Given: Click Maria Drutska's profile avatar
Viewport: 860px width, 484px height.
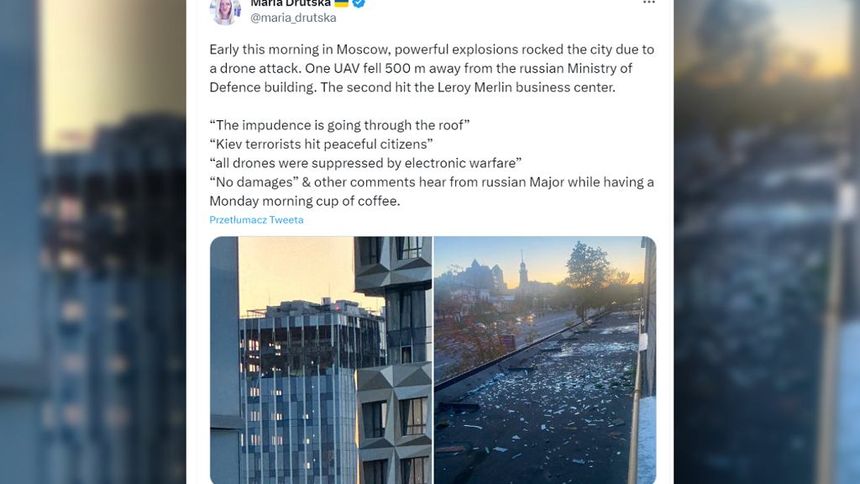Looking at the screenshot, I should click(x=225, y=10).
